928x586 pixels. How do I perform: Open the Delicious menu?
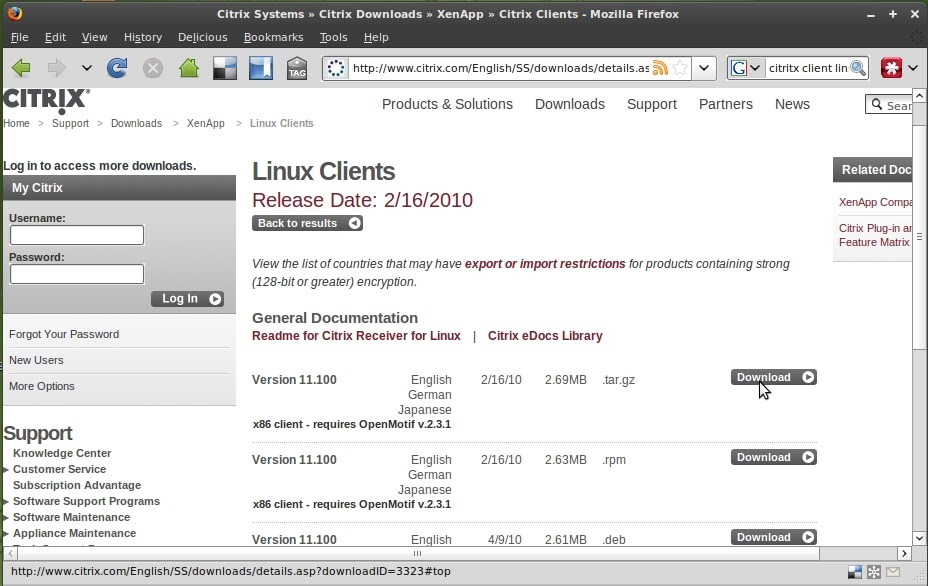coord(203,37)
